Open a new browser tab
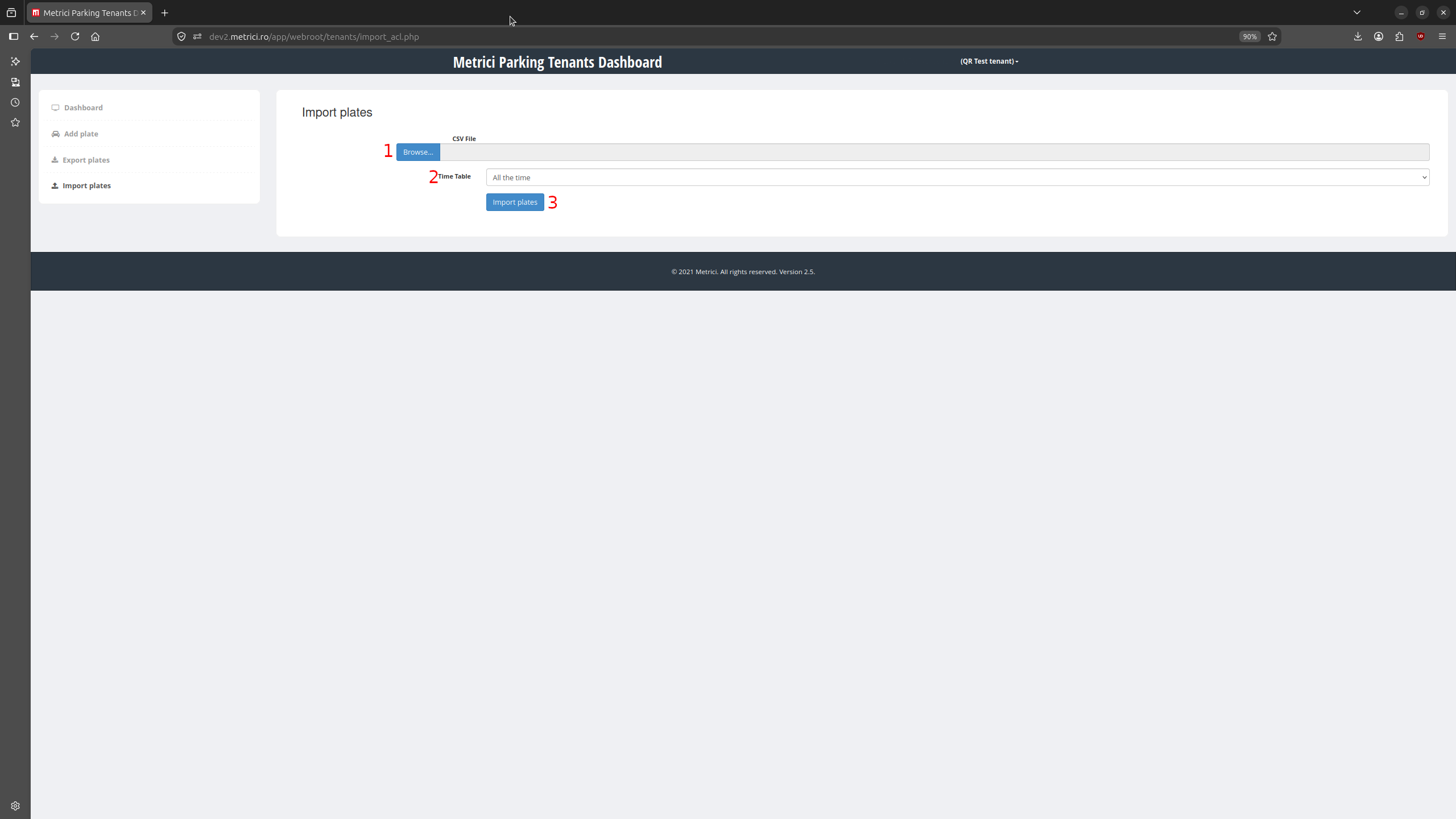The image size is (1456, 819). pyautogui.click(x=165, y=13)
